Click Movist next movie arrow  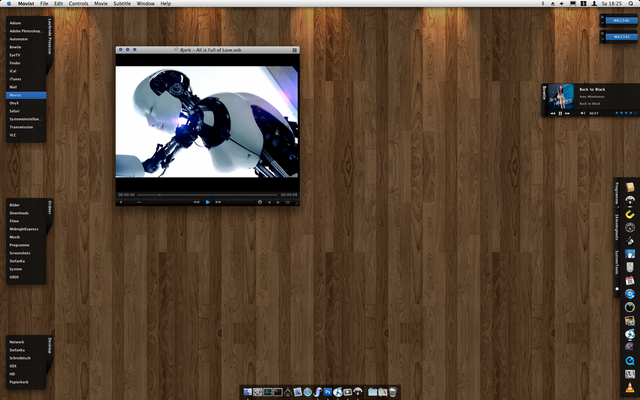[x=278, y=202]
